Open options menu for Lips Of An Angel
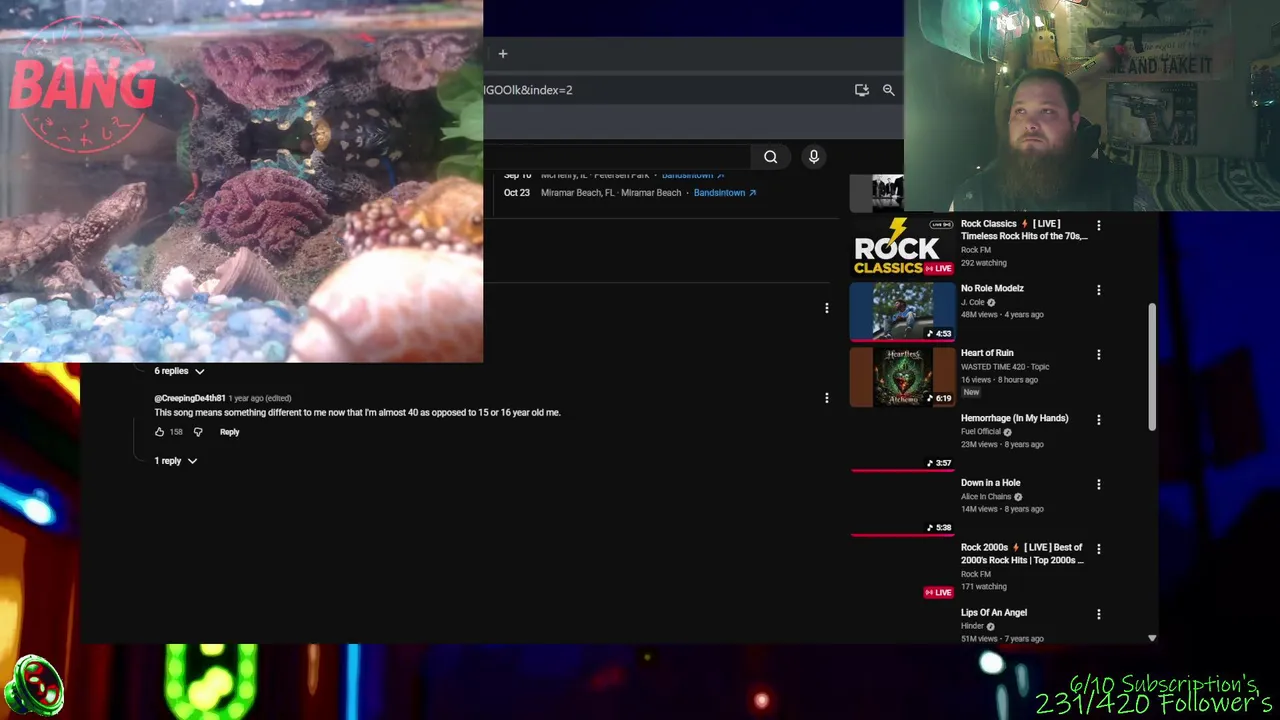 1099,615
